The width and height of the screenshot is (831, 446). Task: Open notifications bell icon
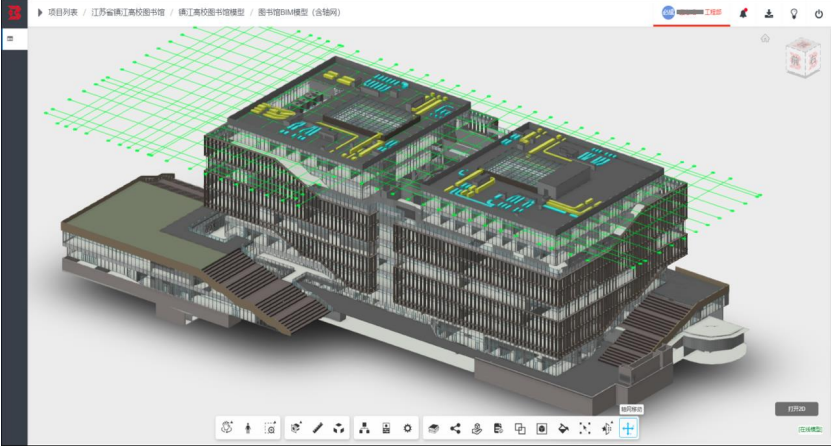tap(744, 13)
